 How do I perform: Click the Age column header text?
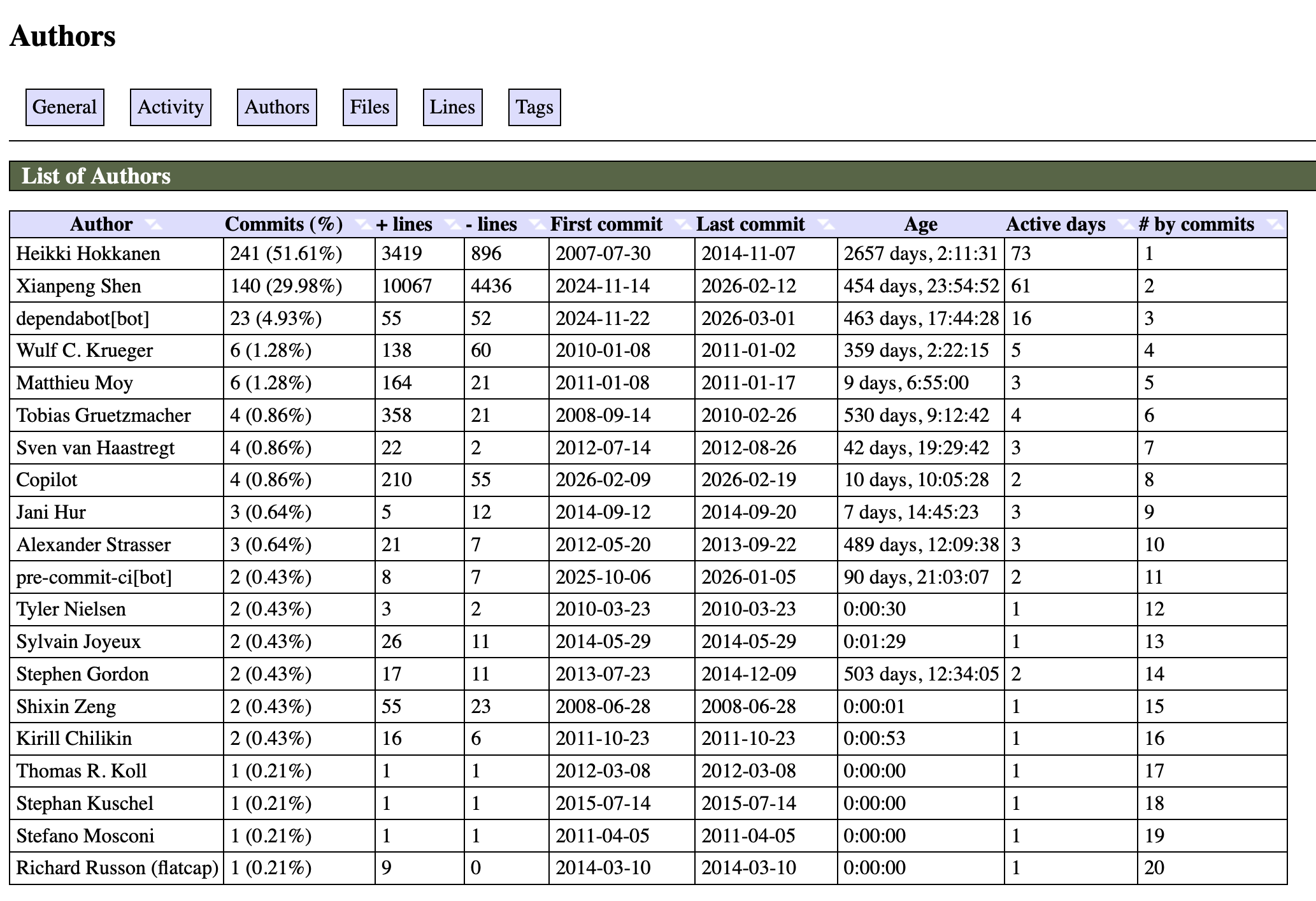[x=920, y=224]
